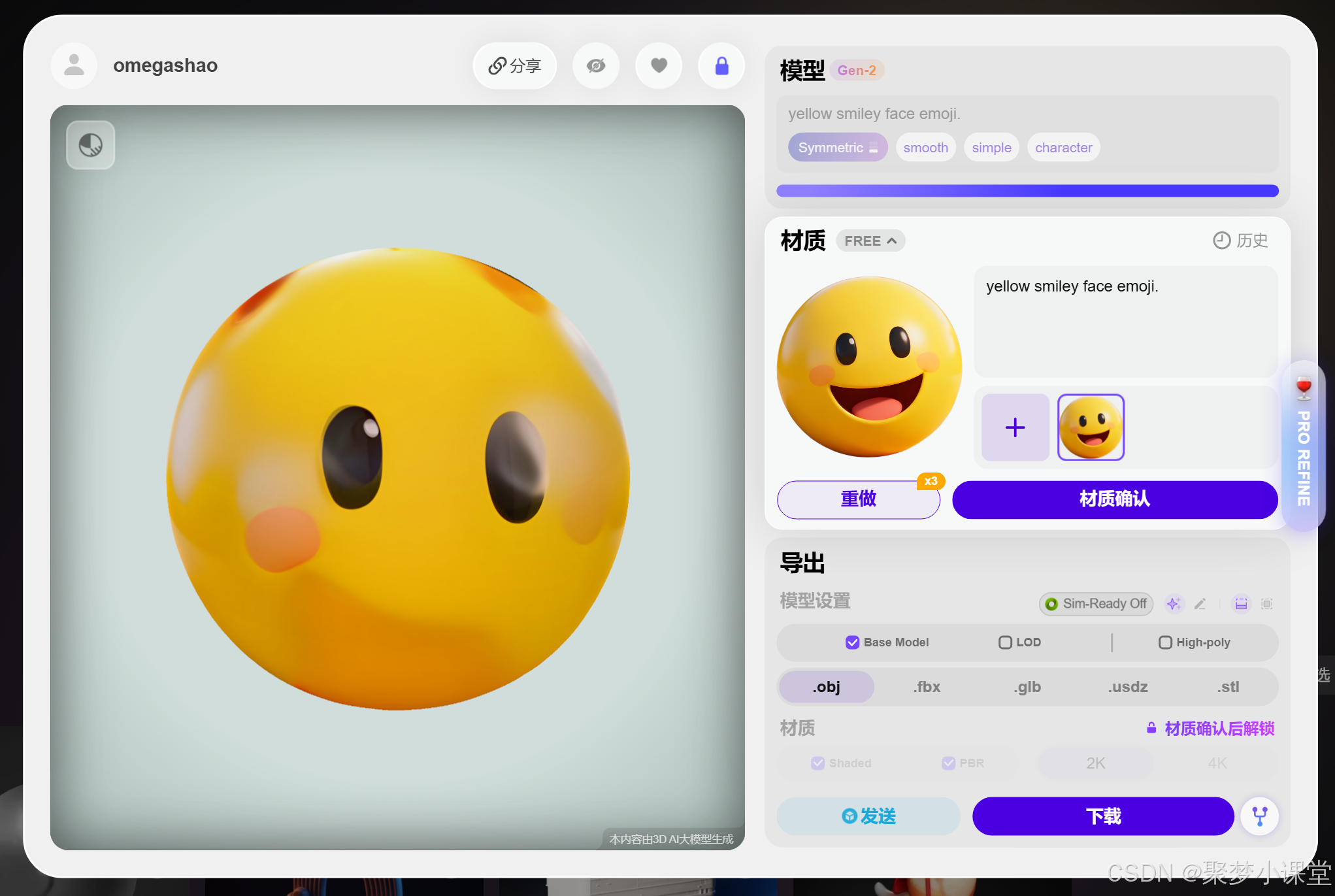1335x896 pixels.
Task: Enable the High-poly checkbox
Action: [x=1165, y=642]
